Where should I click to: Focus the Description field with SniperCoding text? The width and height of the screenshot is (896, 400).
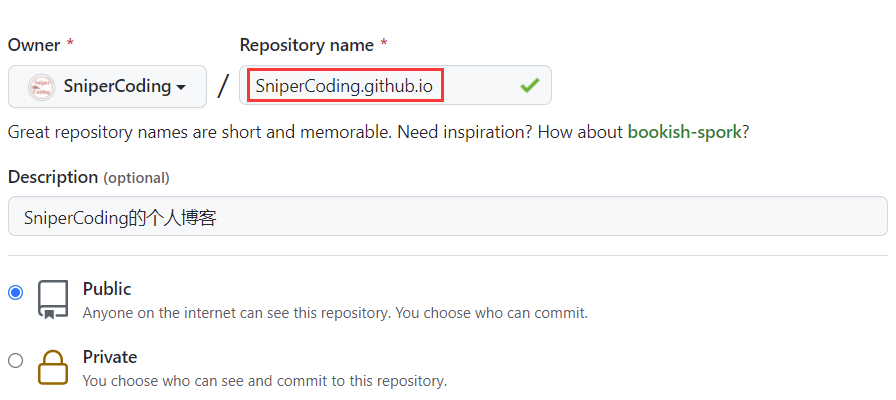tap(447, 217)
